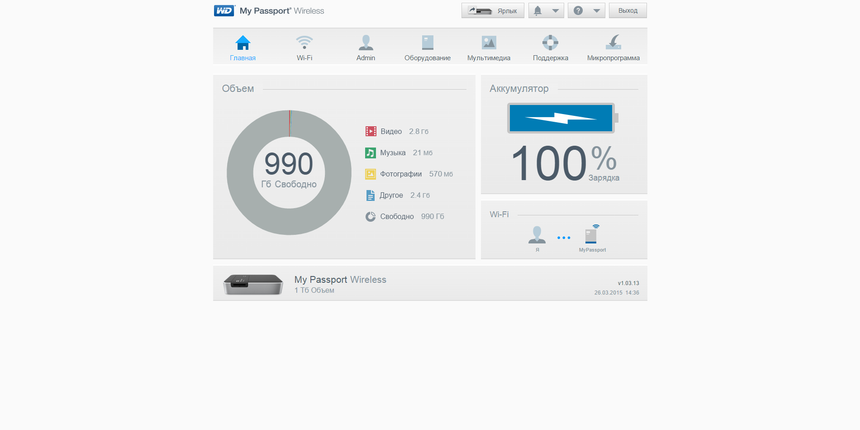This screenshot has width=860, height=430.
Task: Click the Я user icon in Wi-Fi panel
Action: [537, 235]
